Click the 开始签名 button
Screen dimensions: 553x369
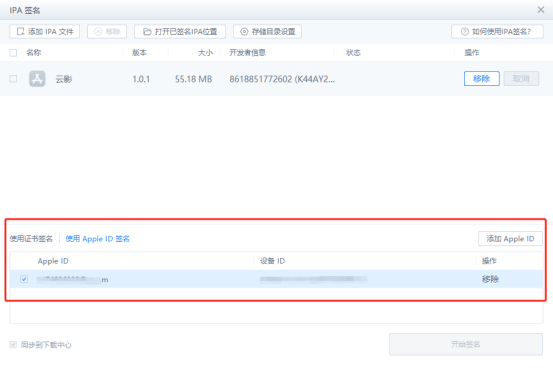tap(466, 344)
